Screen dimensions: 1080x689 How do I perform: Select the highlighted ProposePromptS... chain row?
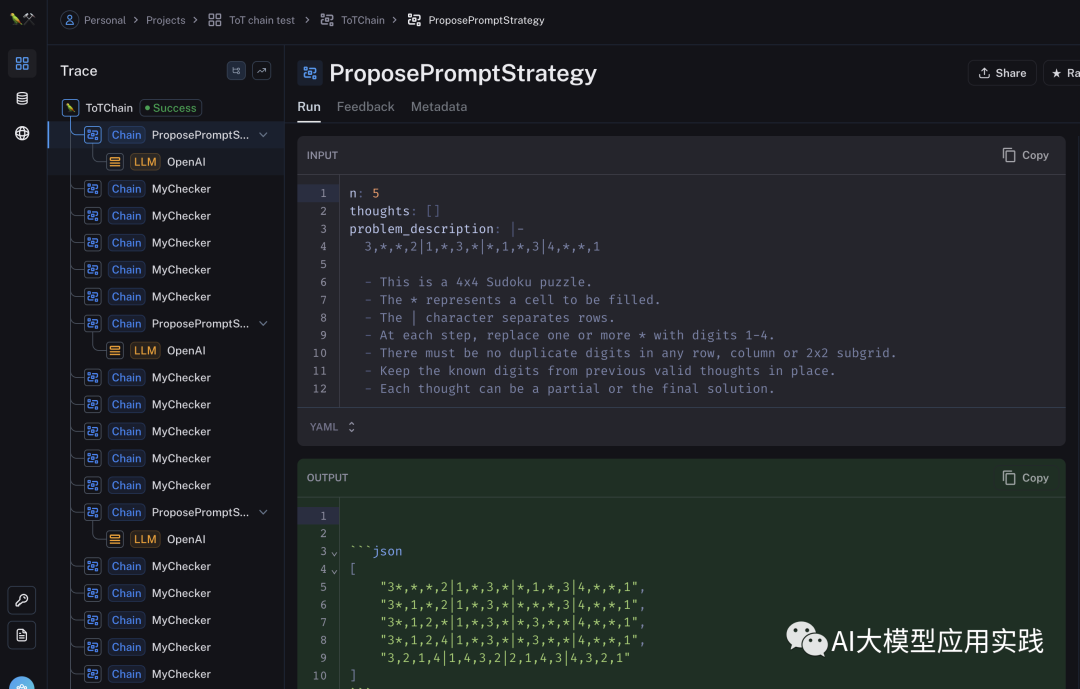[166, 135]
